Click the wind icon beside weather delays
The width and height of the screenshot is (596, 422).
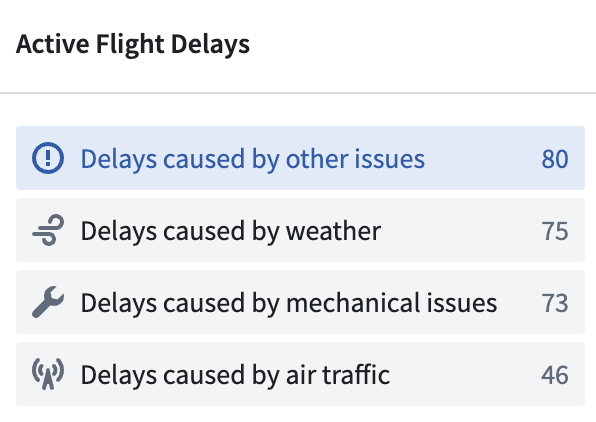tap(48, 230)
